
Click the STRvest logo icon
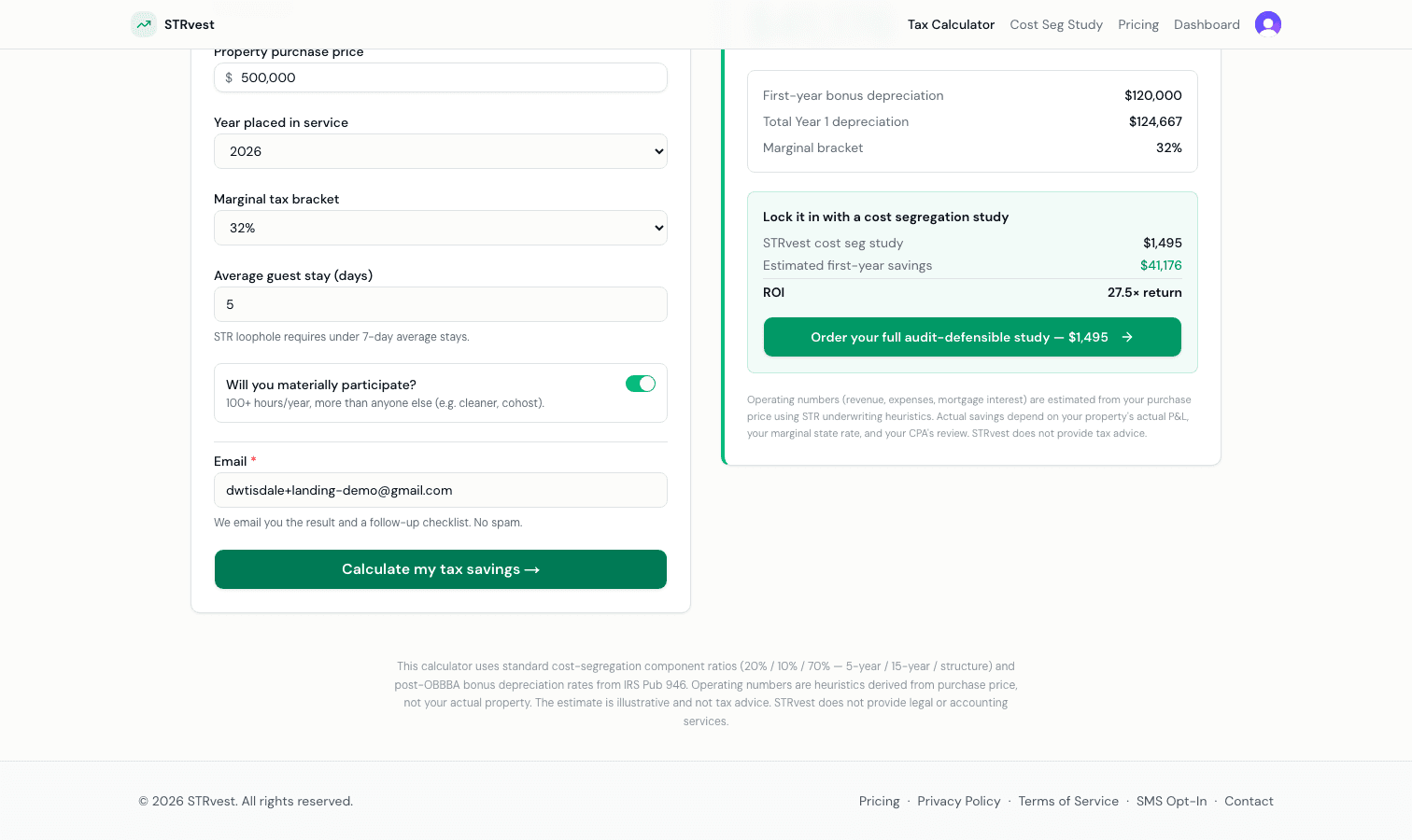(x=143, y=24)
